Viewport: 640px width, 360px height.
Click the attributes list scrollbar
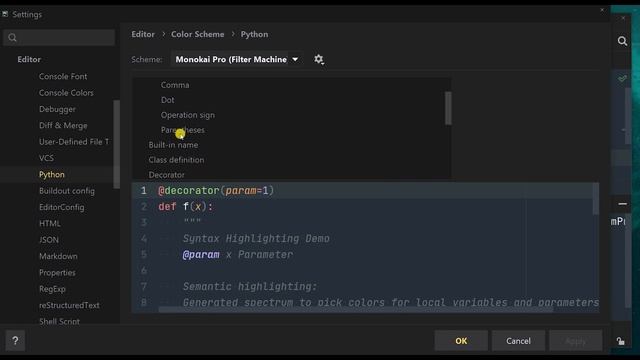coord(448,108)
